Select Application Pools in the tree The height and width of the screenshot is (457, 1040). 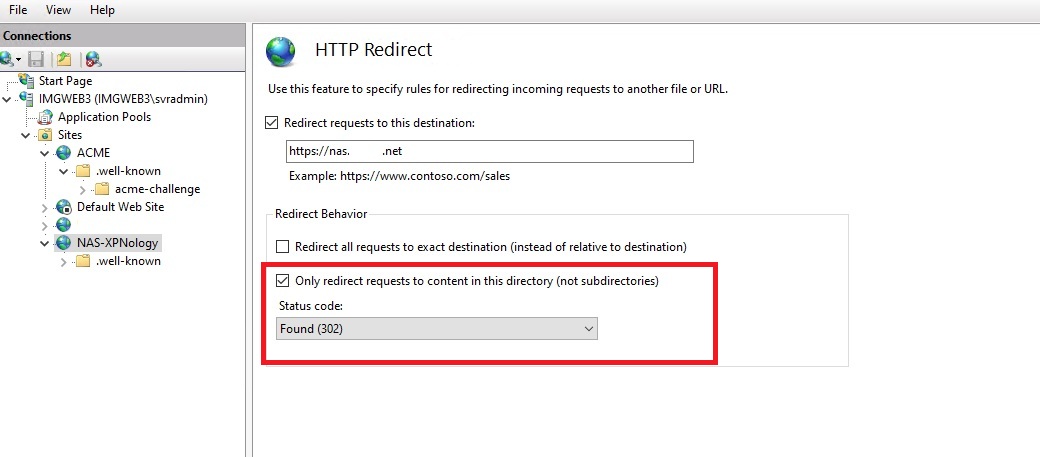(104, 117)
